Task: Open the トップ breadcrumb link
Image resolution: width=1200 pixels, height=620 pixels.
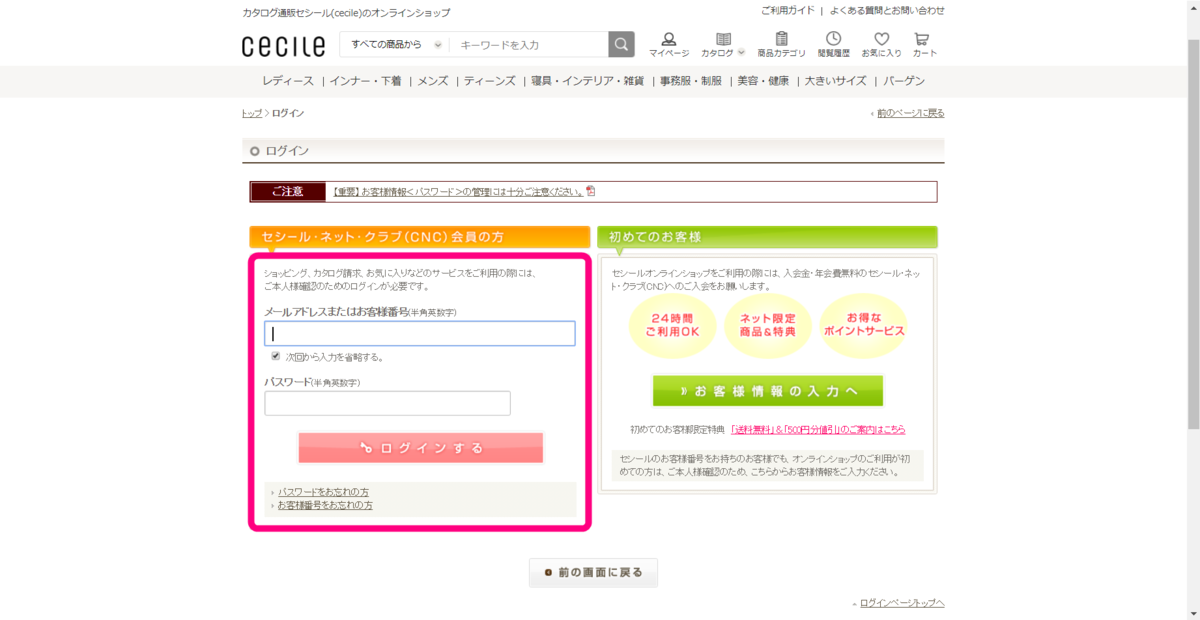Action: 251,113
